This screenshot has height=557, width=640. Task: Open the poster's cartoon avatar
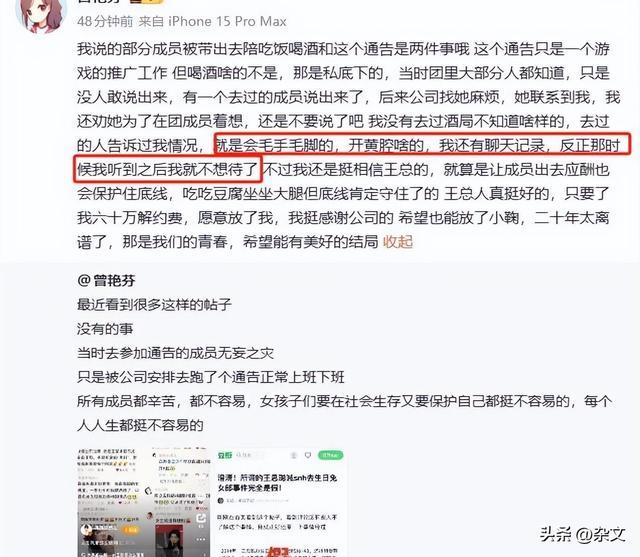(41, 12)
